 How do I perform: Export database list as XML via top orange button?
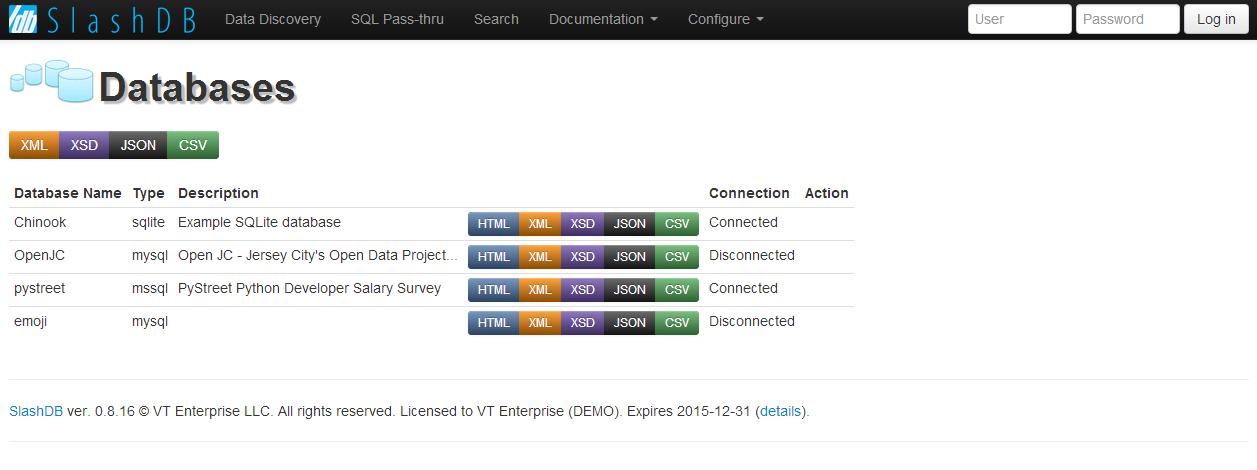point(34,145)
